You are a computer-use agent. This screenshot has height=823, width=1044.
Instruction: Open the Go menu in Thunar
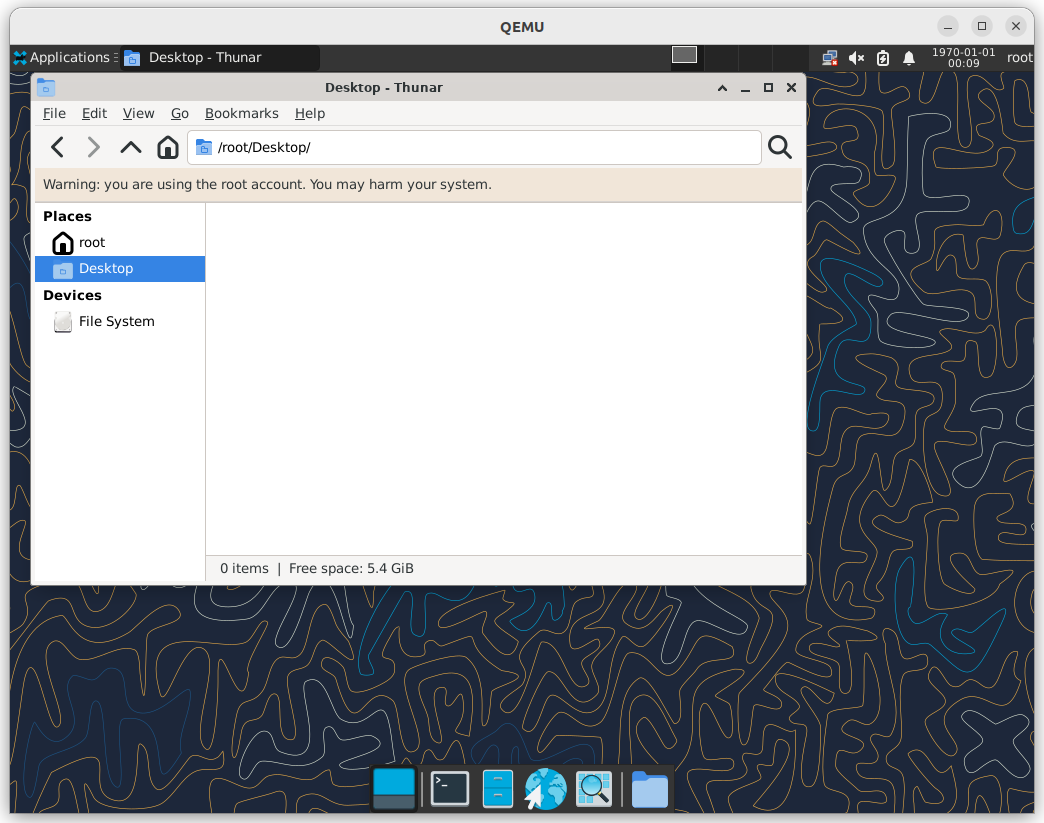click(179, 113)
